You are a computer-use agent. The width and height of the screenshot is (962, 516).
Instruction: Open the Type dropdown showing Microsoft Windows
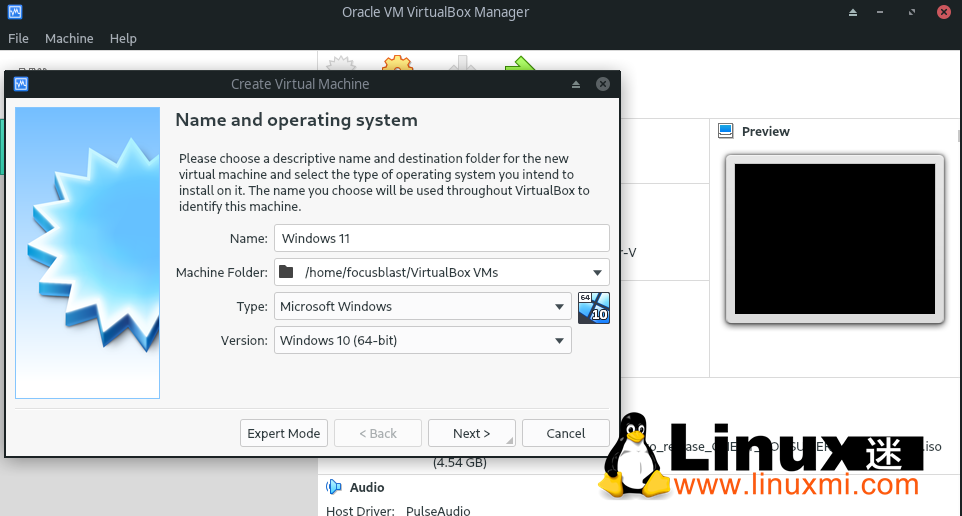423,306
